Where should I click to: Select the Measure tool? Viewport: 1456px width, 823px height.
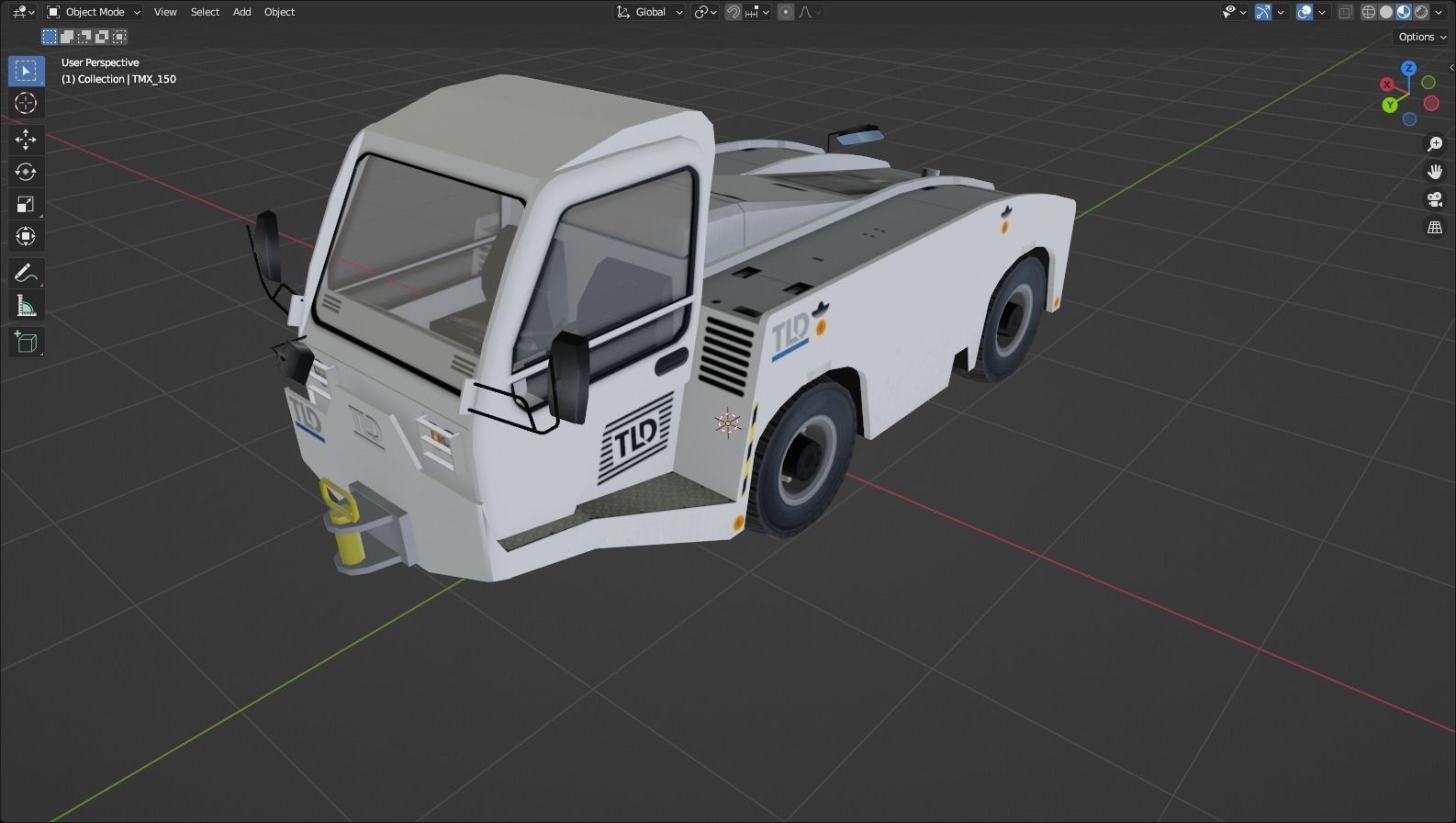pos(26,305)
